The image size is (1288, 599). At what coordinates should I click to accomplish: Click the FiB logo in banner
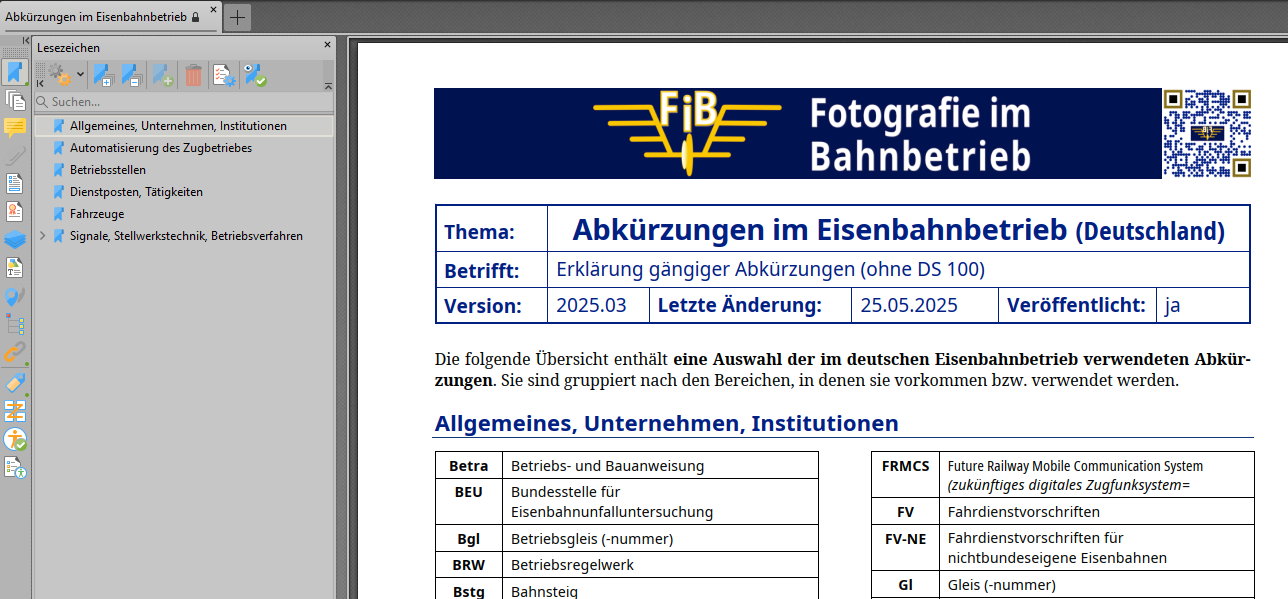pos(687,132)
